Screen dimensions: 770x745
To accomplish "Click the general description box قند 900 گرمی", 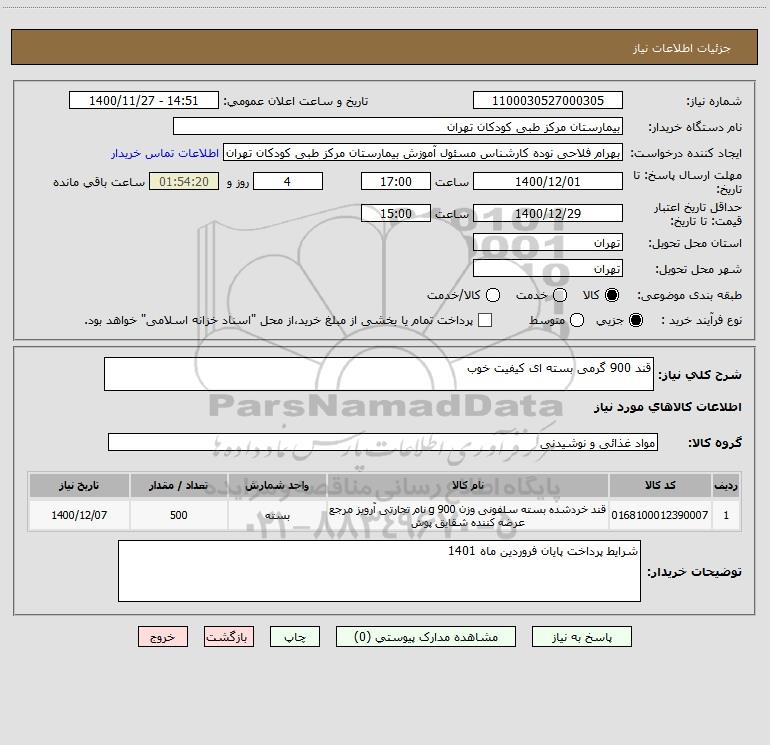I will [379, 374].
